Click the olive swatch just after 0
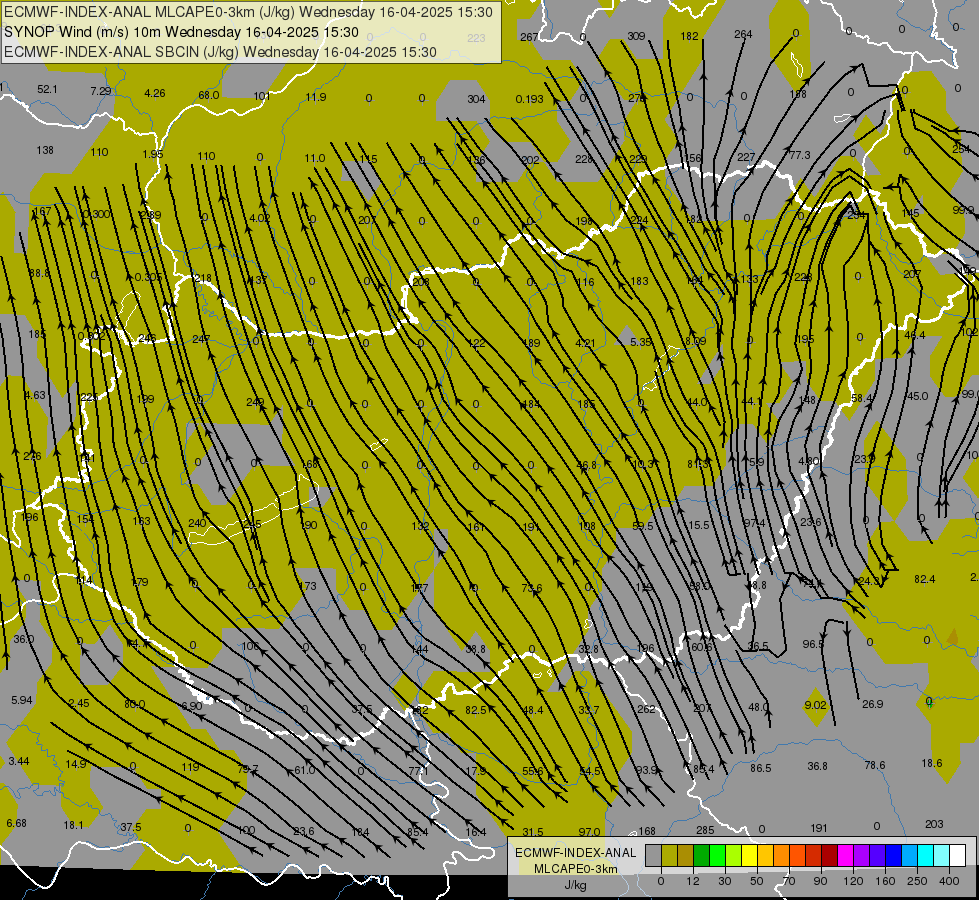The image size is (979, 900). pos(669,855)
